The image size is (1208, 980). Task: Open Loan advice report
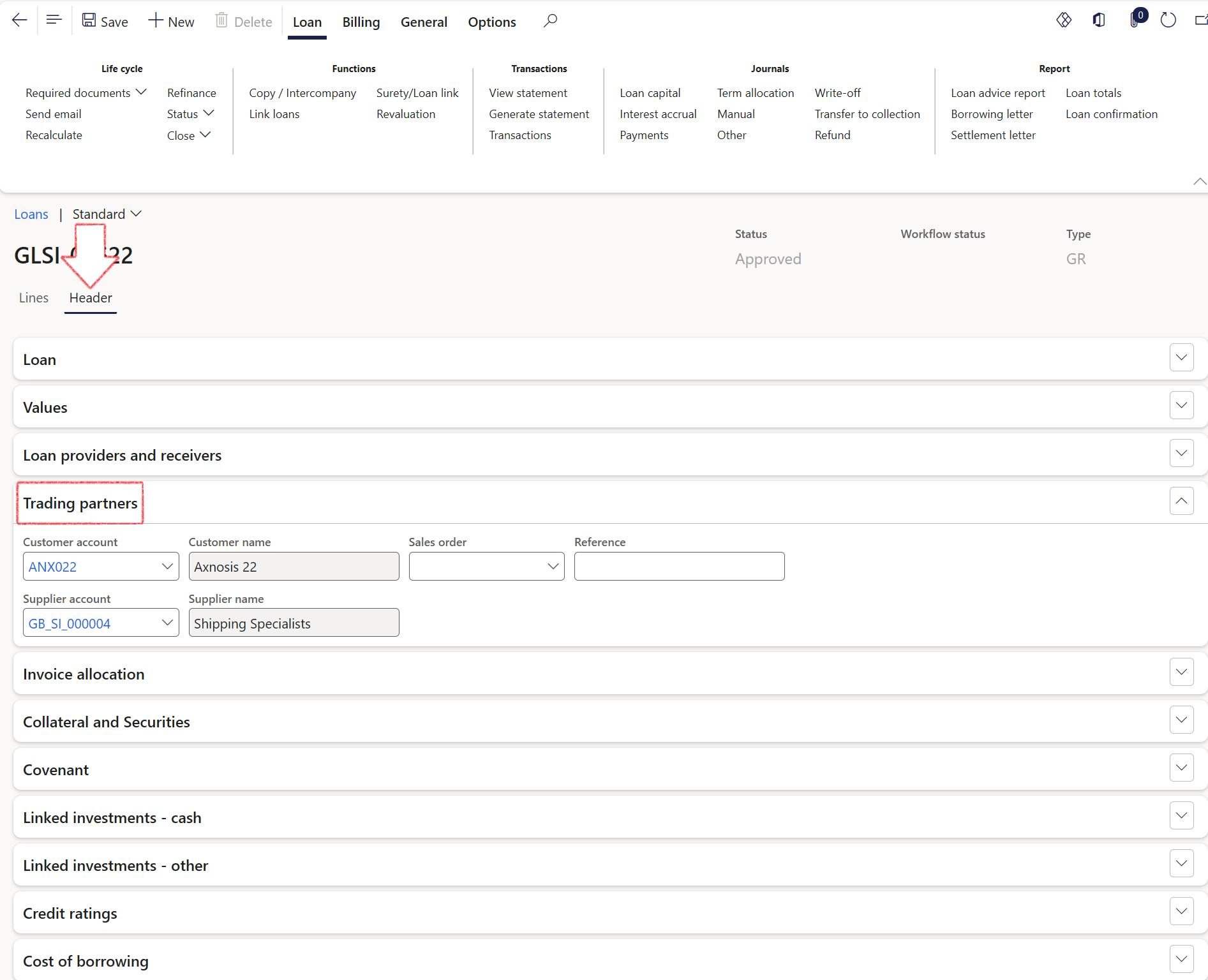pos(997,93)
